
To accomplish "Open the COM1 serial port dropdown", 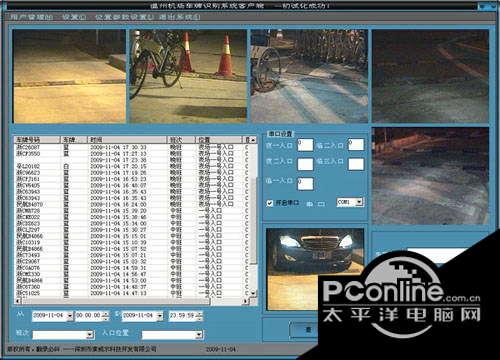I will coord(359,202).
